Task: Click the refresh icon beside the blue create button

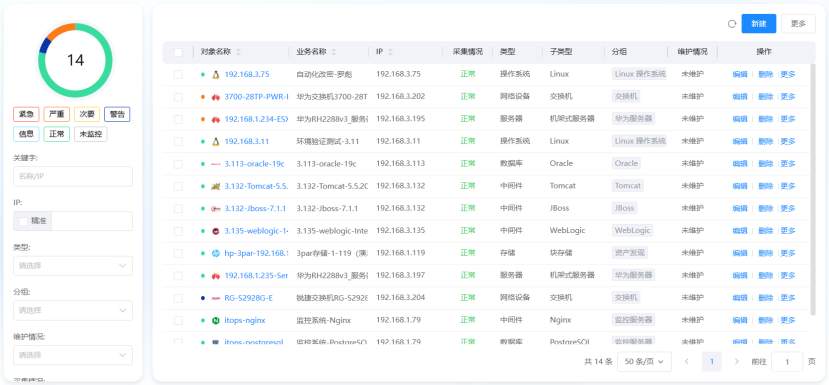Action: 732,24
